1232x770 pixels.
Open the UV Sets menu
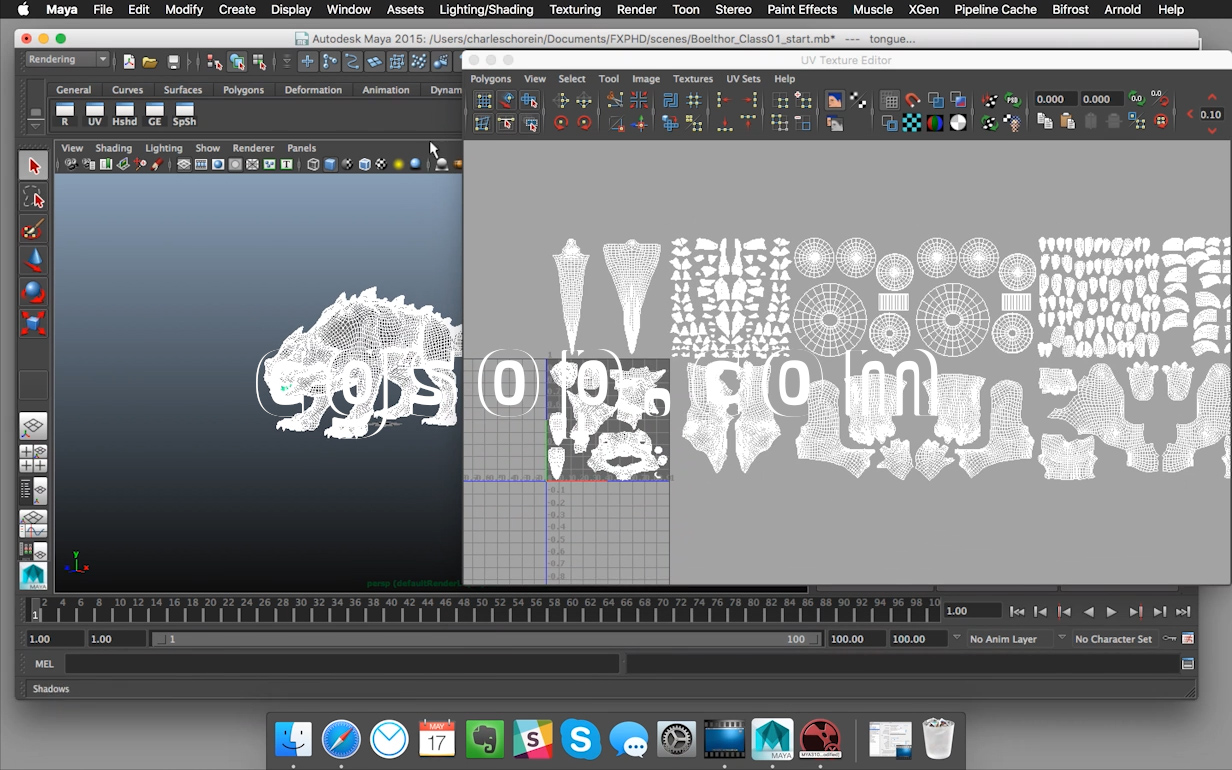tap(743, 79)
